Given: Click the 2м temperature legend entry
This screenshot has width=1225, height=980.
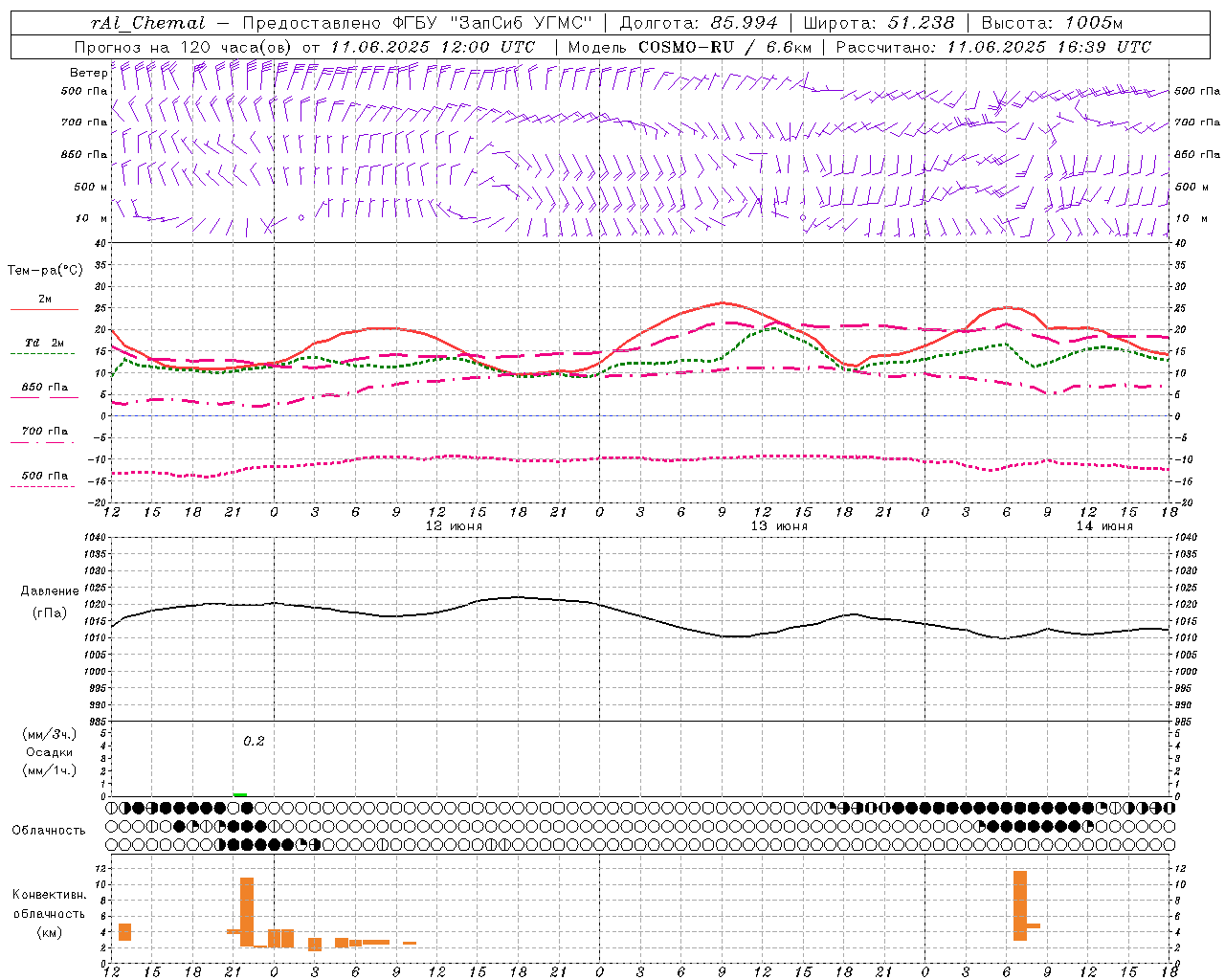Looking at the screenshot, I should pyautogui.click(x=45, y=300).
